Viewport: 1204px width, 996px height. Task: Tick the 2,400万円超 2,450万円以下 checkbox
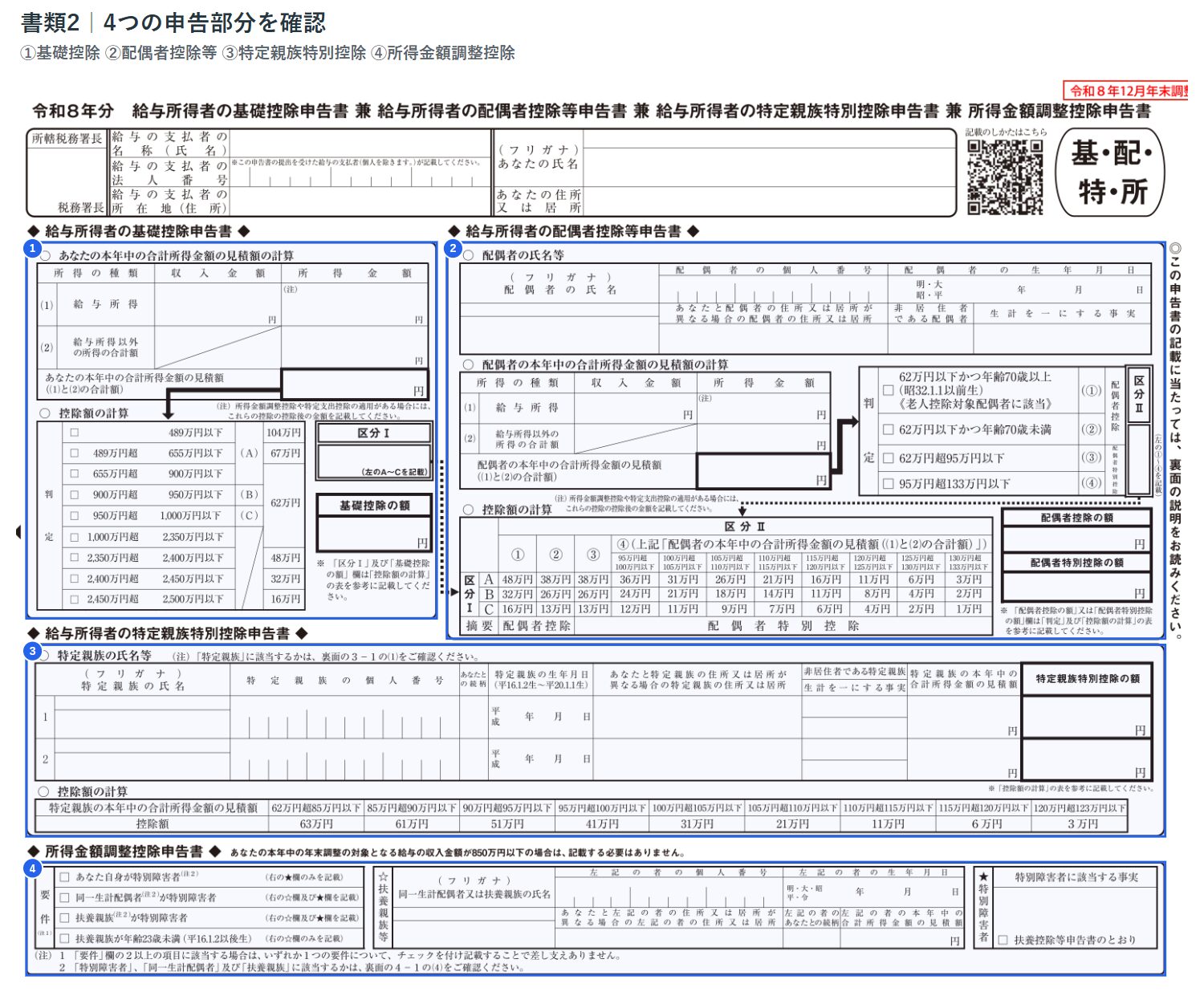click(75, 578)
